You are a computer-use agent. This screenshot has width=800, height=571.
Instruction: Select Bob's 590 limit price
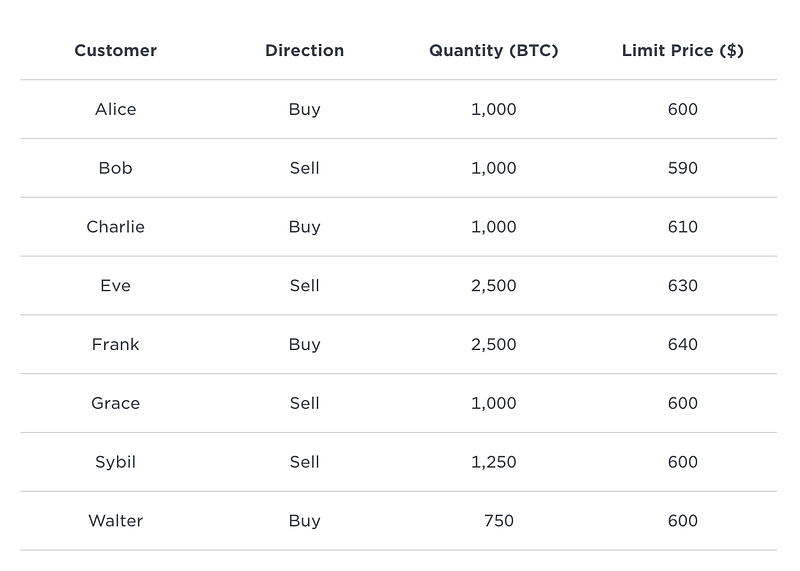pos(682,168)
